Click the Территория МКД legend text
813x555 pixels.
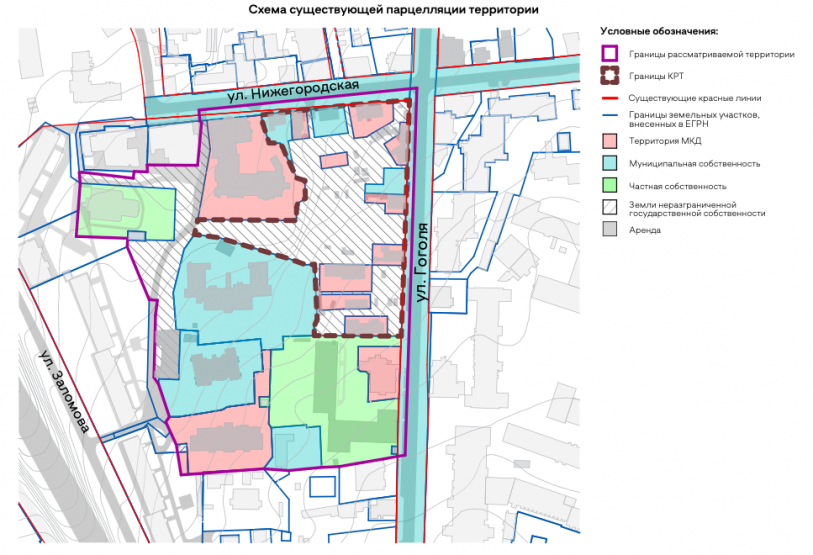click(665, 141)
